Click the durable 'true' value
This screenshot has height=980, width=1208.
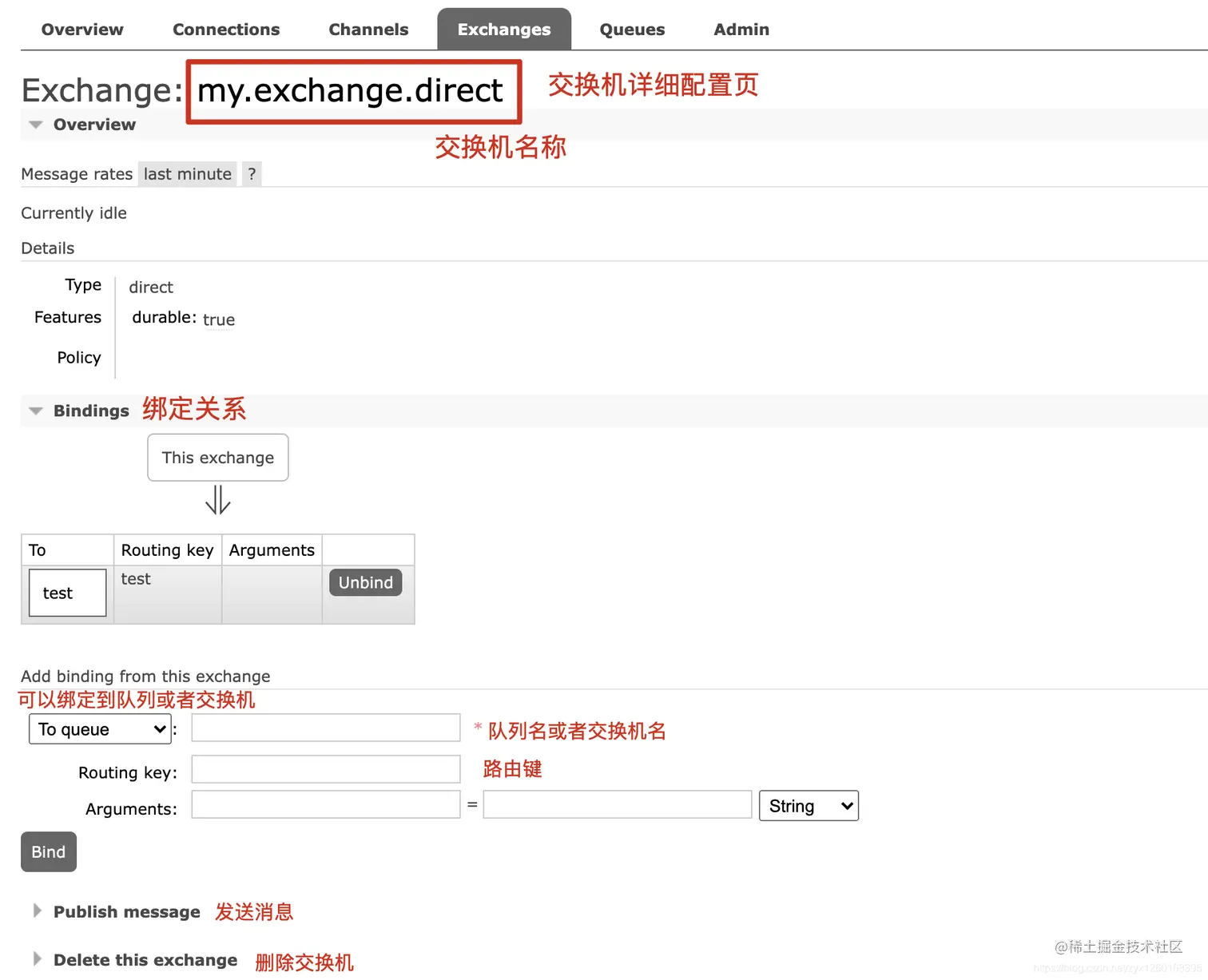pos(219,320)
